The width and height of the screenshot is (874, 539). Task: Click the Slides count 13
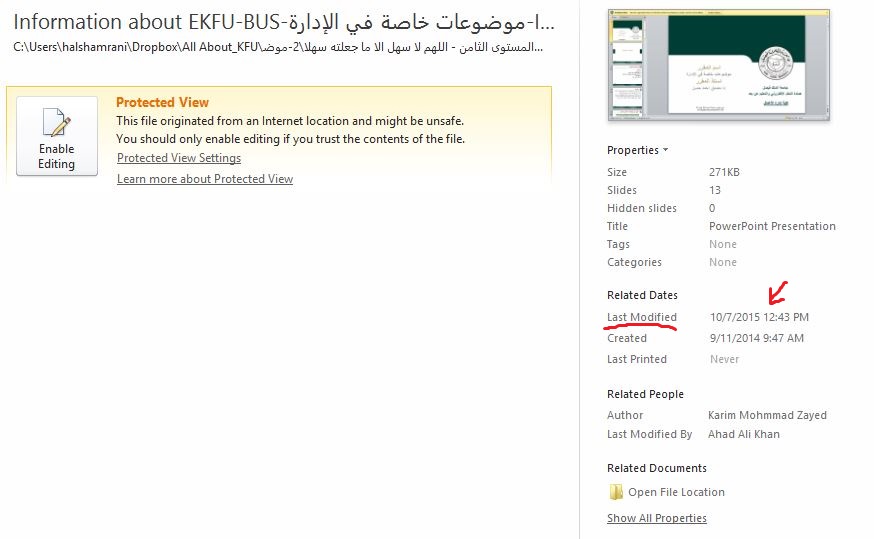[x=715, y=190]
